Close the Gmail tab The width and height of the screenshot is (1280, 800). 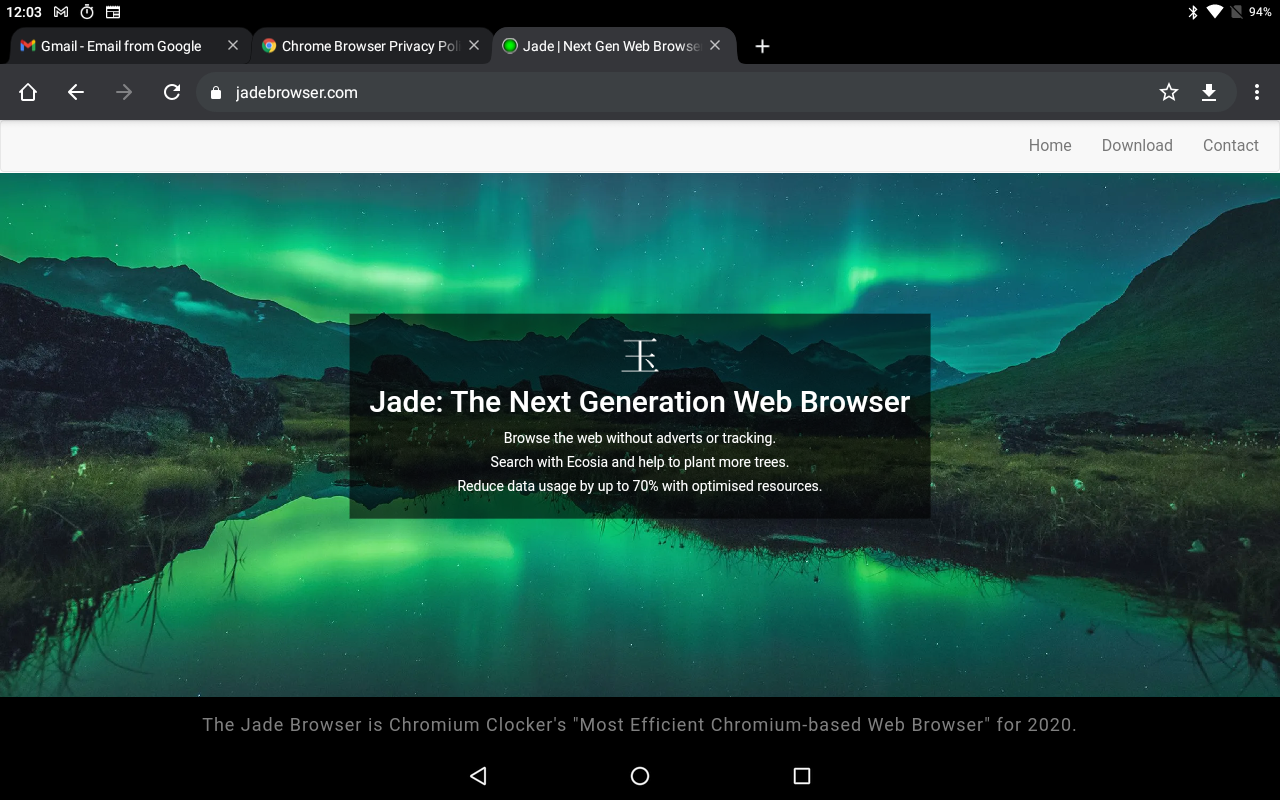click(x=233, y=45)
